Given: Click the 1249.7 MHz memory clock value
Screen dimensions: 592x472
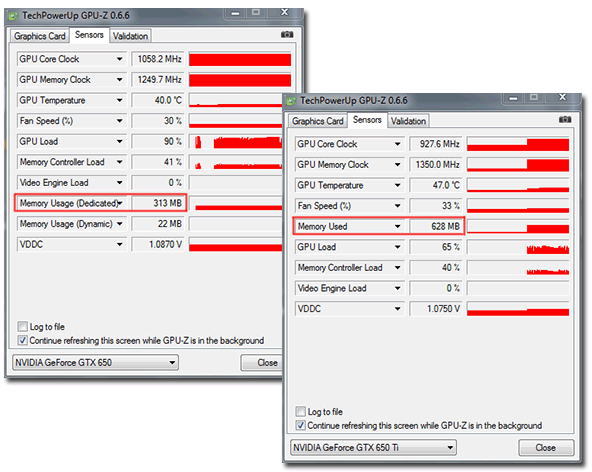Looking at the screenshot, I should 158,80.
